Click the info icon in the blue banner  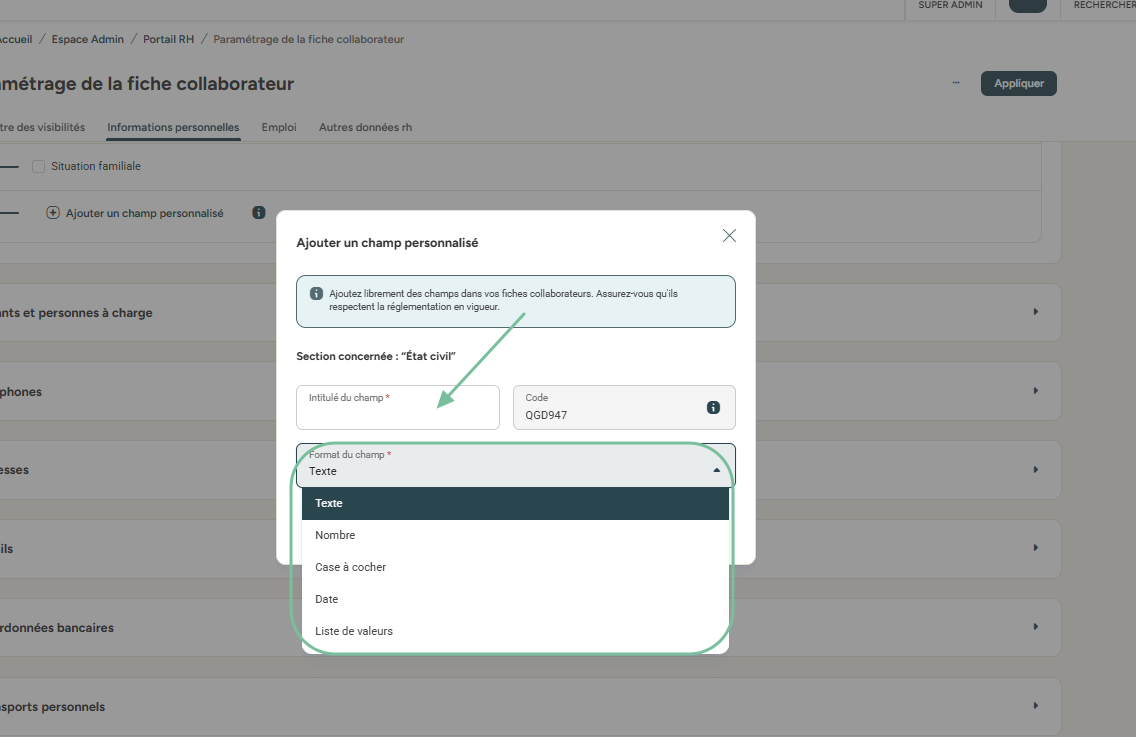click(x=316, y=294)
